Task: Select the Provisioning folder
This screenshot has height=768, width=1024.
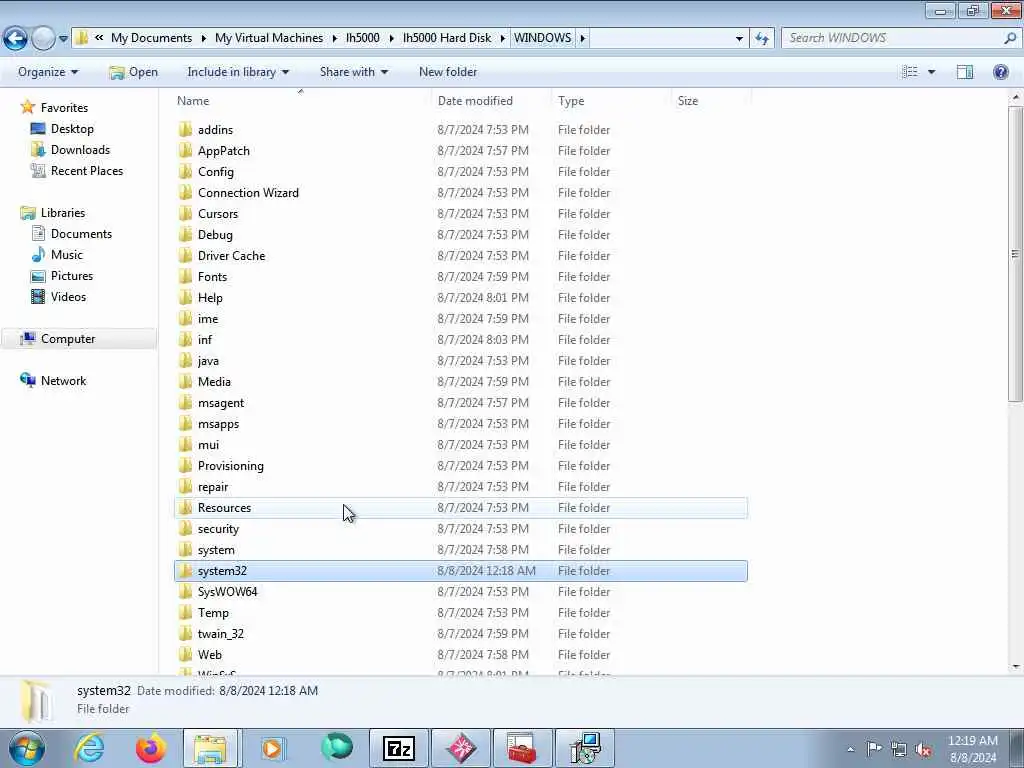Action: click(231, 466)
